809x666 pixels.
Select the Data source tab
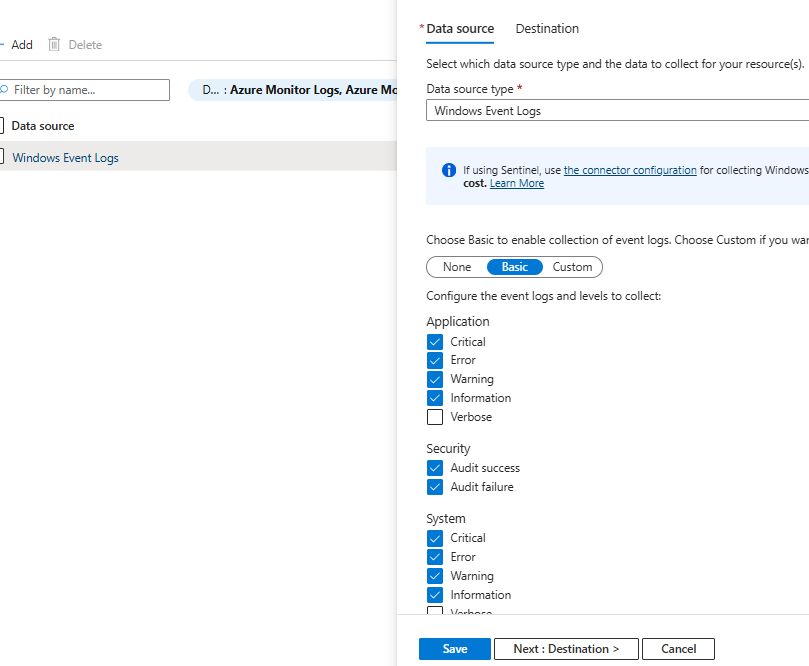click(459, 29)
